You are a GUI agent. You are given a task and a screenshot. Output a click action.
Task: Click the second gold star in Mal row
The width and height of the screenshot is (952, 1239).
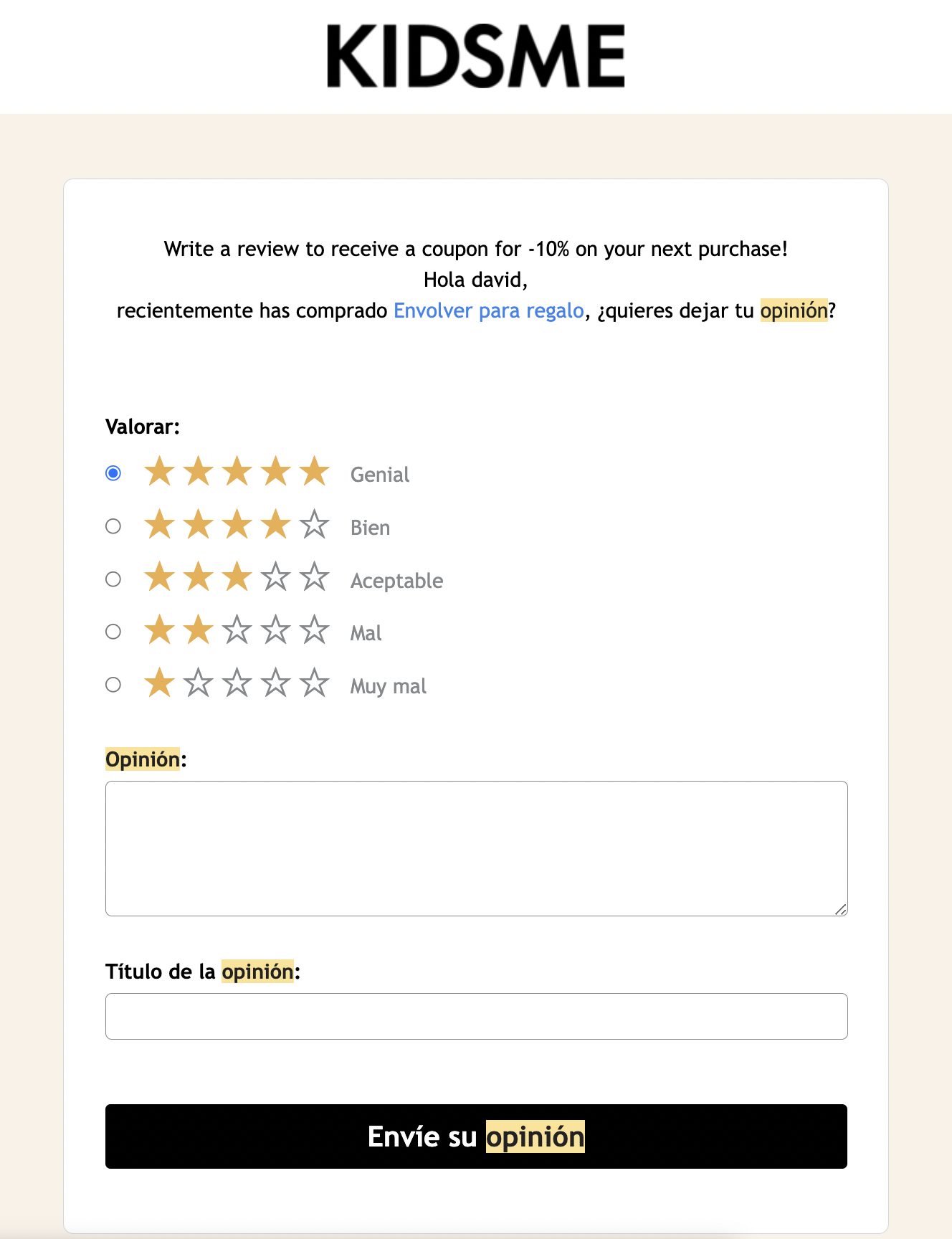[198, 630]
